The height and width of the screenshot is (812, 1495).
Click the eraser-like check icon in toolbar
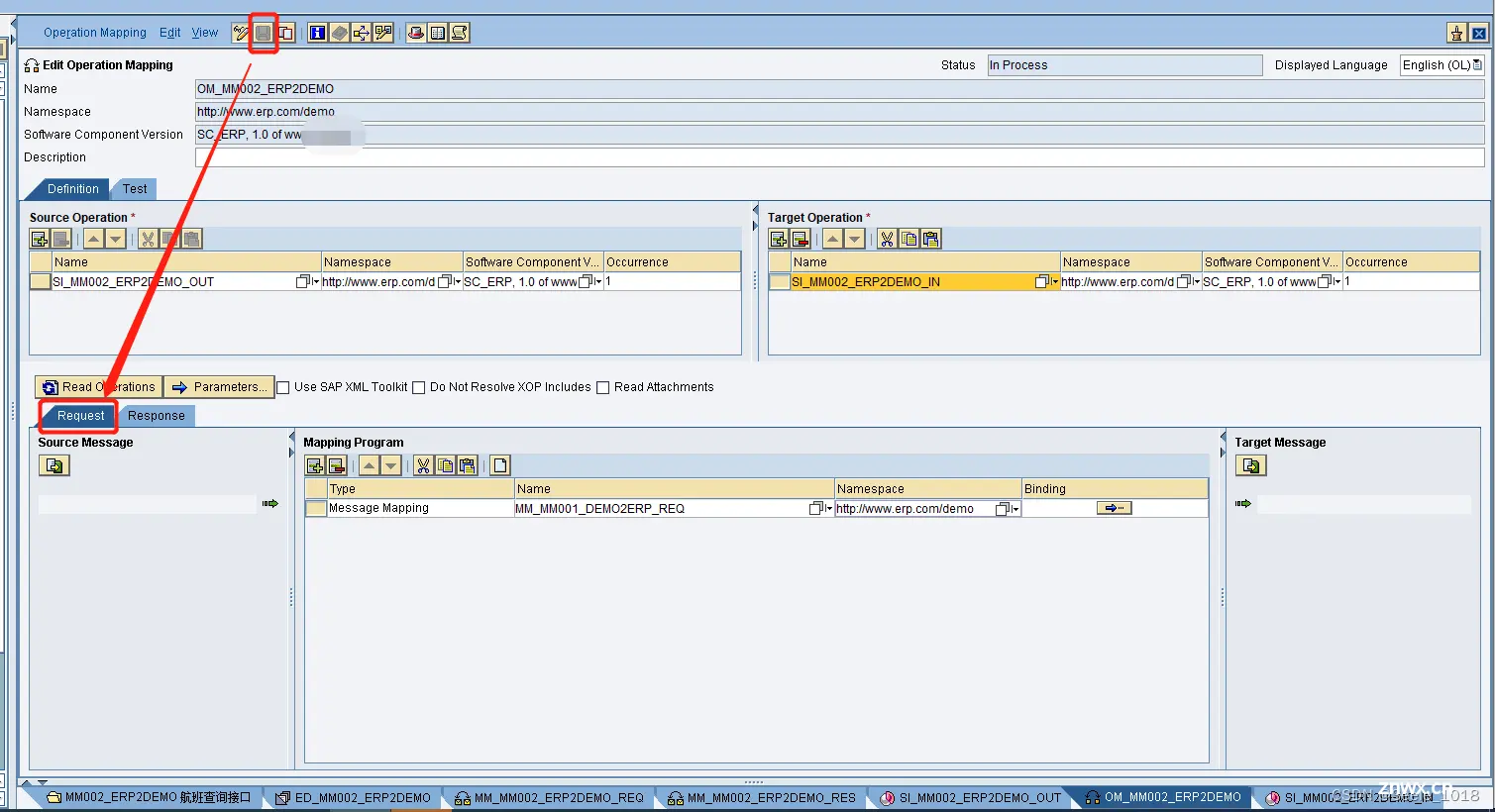pos(339,33)
